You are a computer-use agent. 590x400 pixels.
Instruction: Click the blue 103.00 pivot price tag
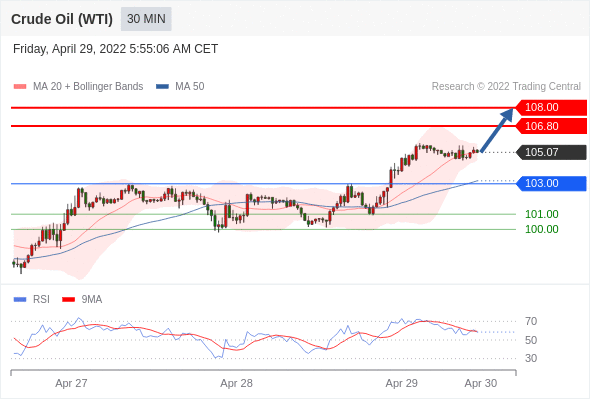(551, 183)
